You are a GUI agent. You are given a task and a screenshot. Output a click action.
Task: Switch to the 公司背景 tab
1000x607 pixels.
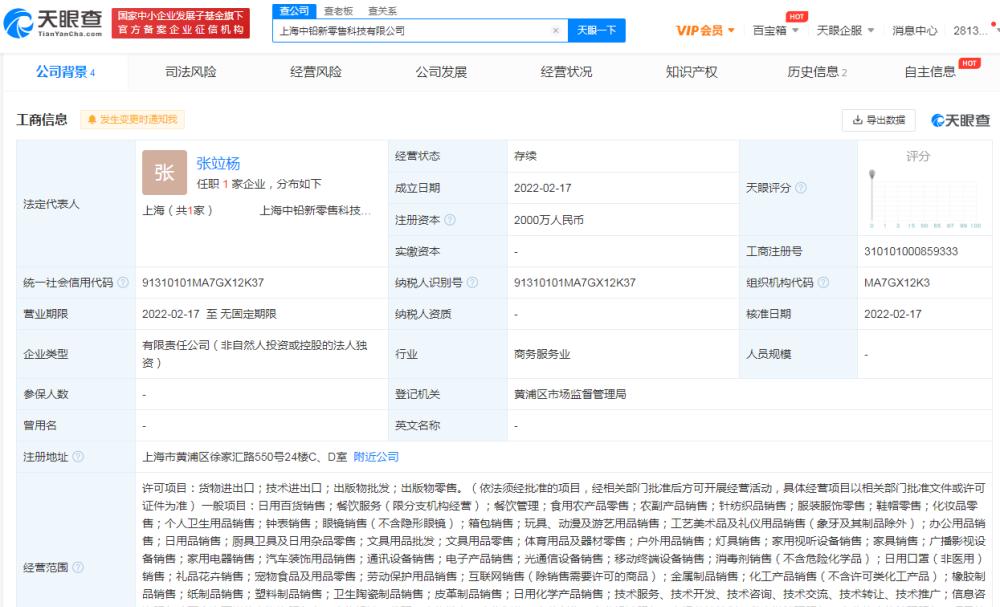pyautogui.click(x=65, y=72)
